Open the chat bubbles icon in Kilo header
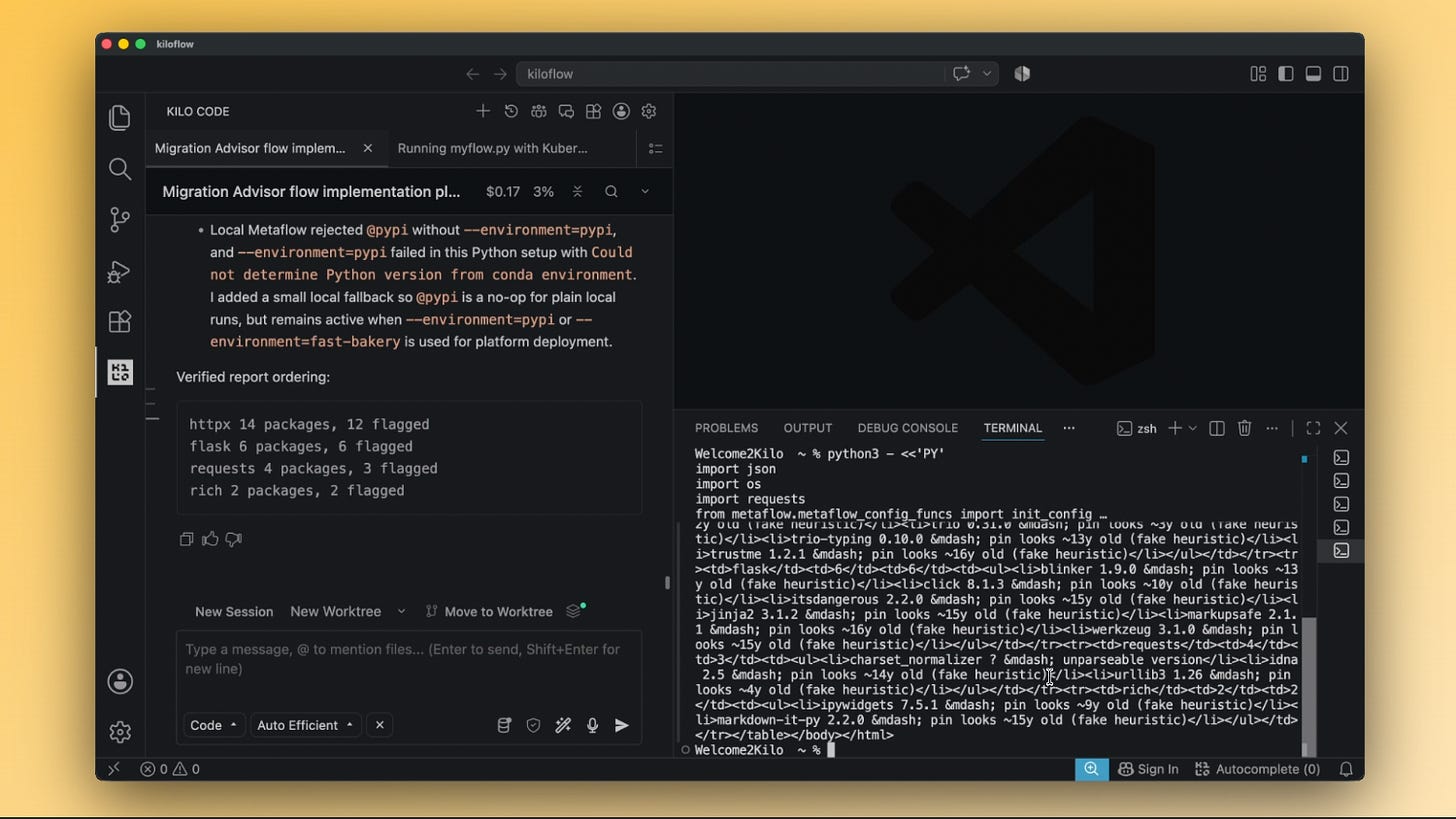 (x=566, y=111)
